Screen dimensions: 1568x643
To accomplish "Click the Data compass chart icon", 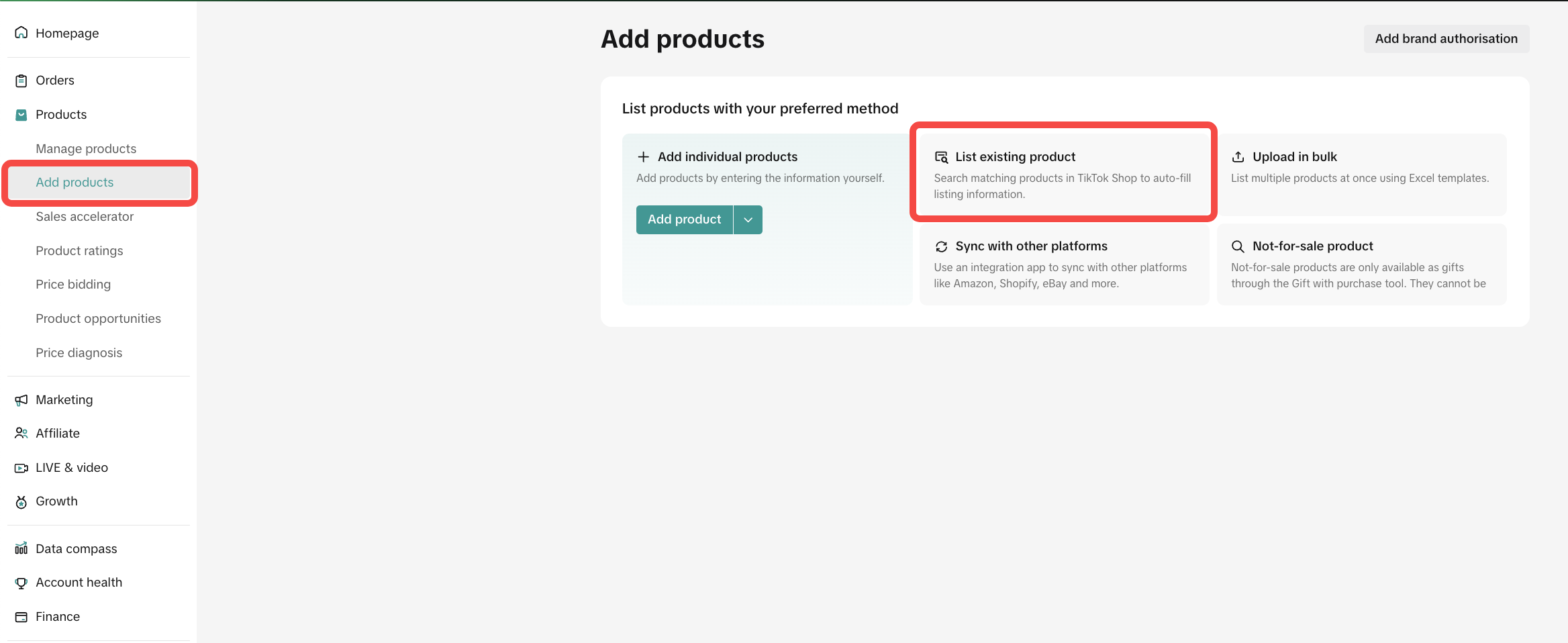I will [x=21, y=549].
